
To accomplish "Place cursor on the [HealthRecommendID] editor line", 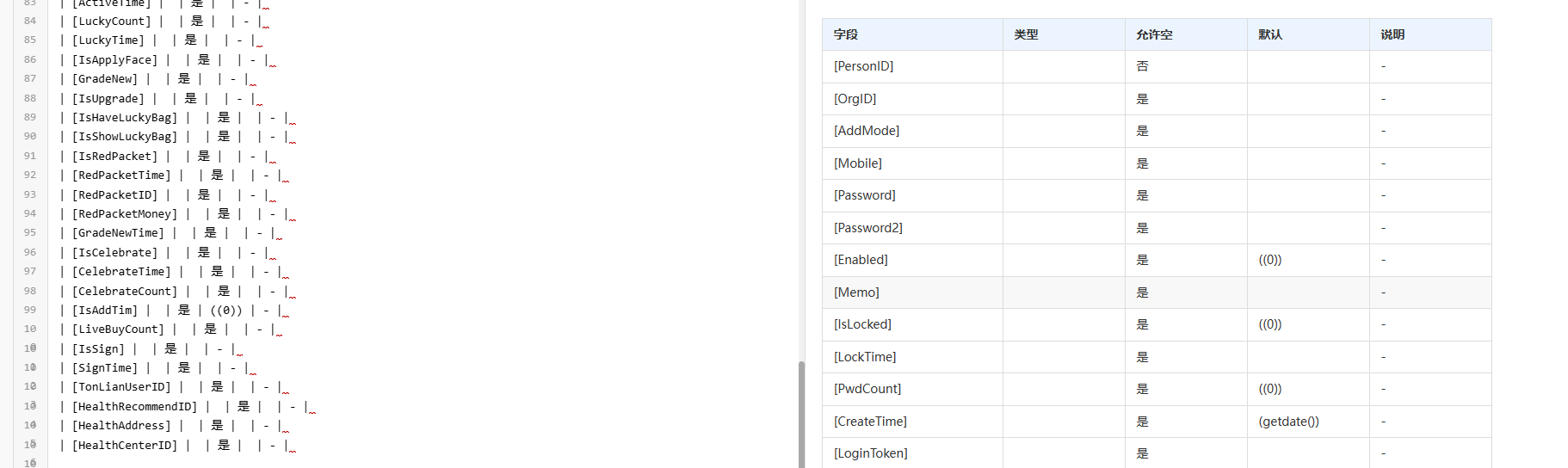I will pyautogui.click(x=188, y=406).
